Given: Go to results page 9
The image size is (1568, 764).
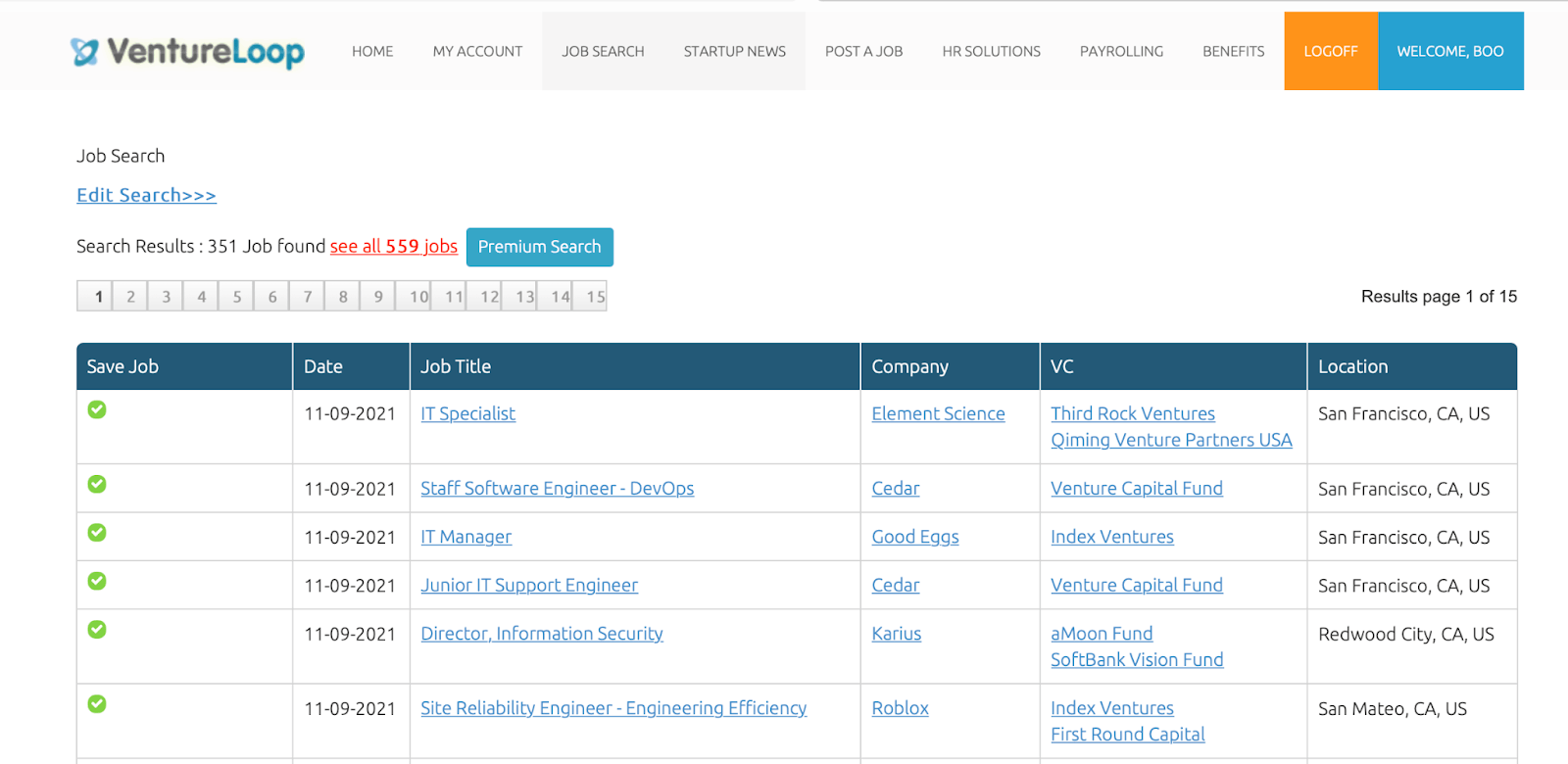Looking at the screenshot, I should point(377,296).
